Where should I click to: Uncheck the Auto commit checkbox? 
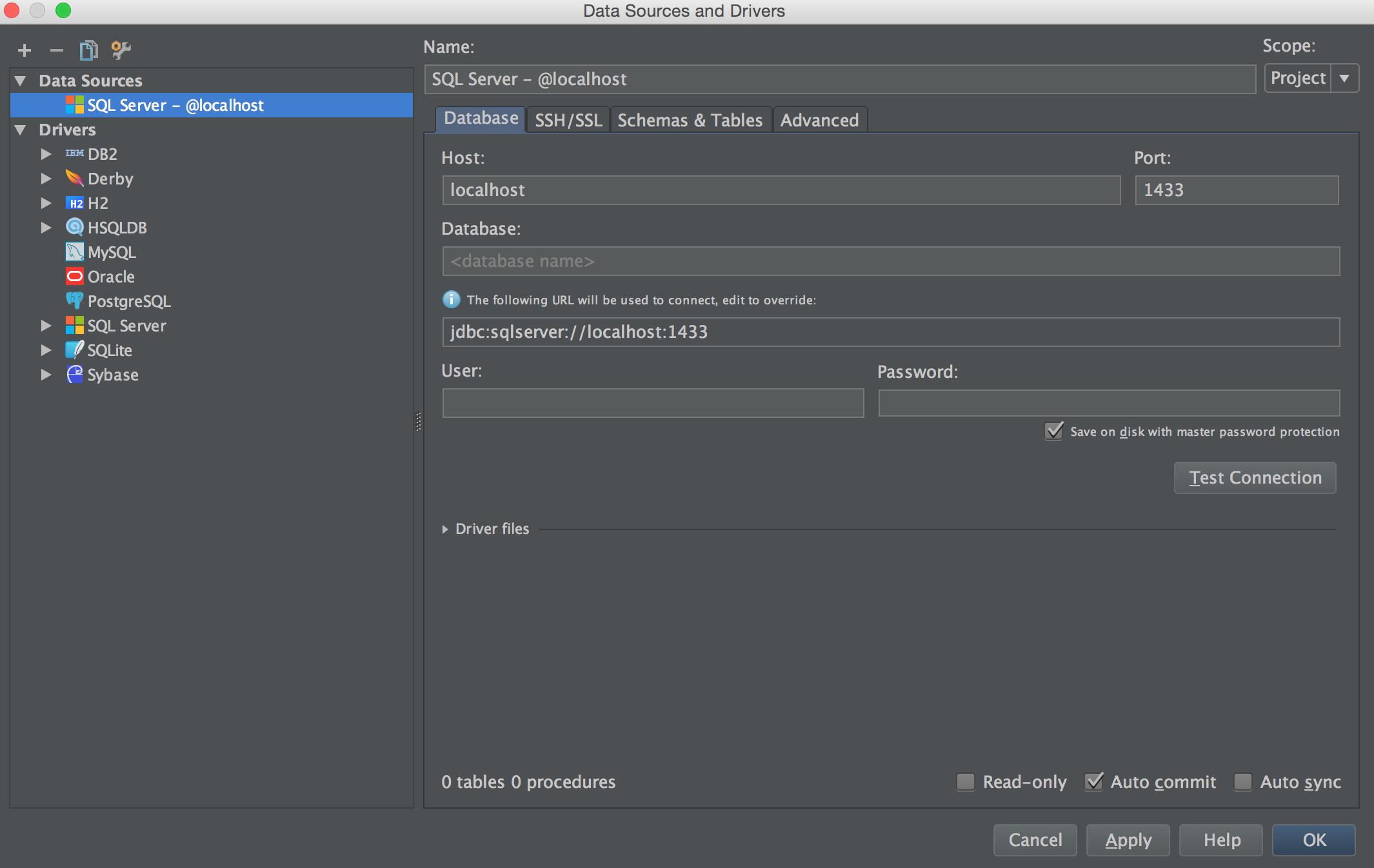click(x=1093, y=782)
